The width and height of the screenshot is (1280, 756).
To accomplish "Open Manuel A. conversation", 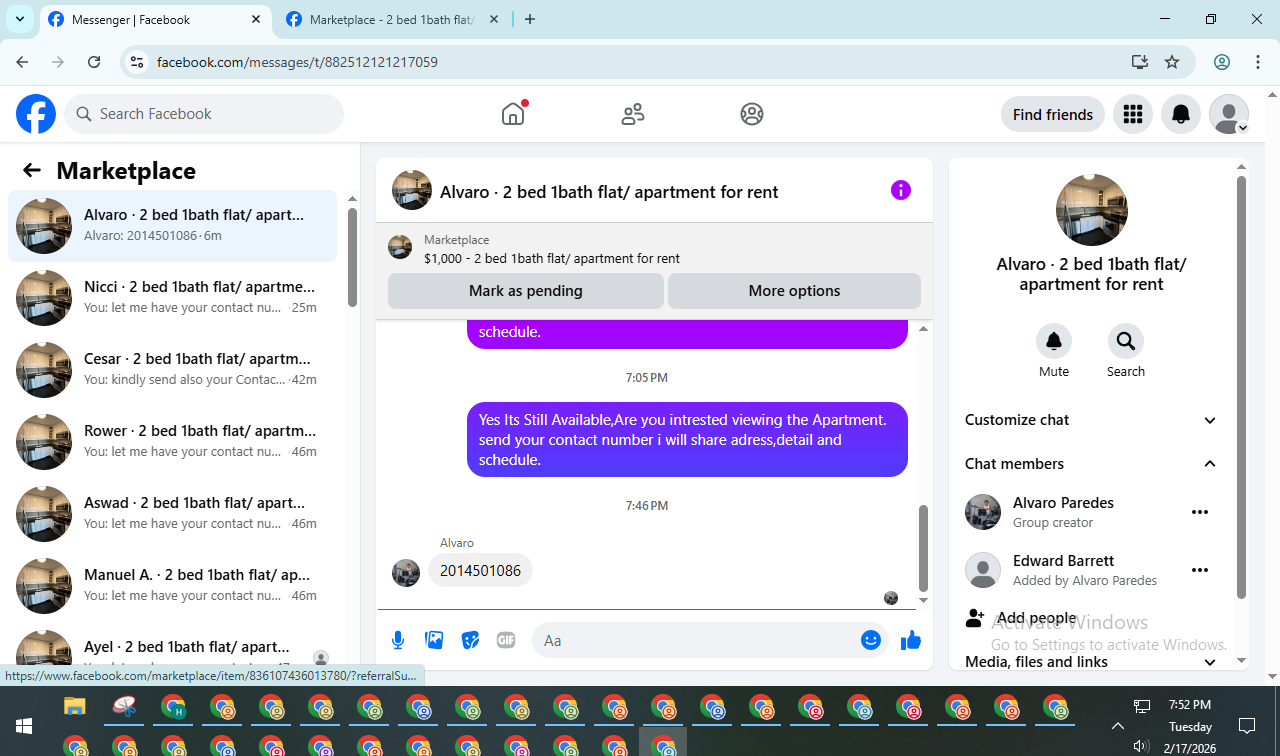I will 173,586.
